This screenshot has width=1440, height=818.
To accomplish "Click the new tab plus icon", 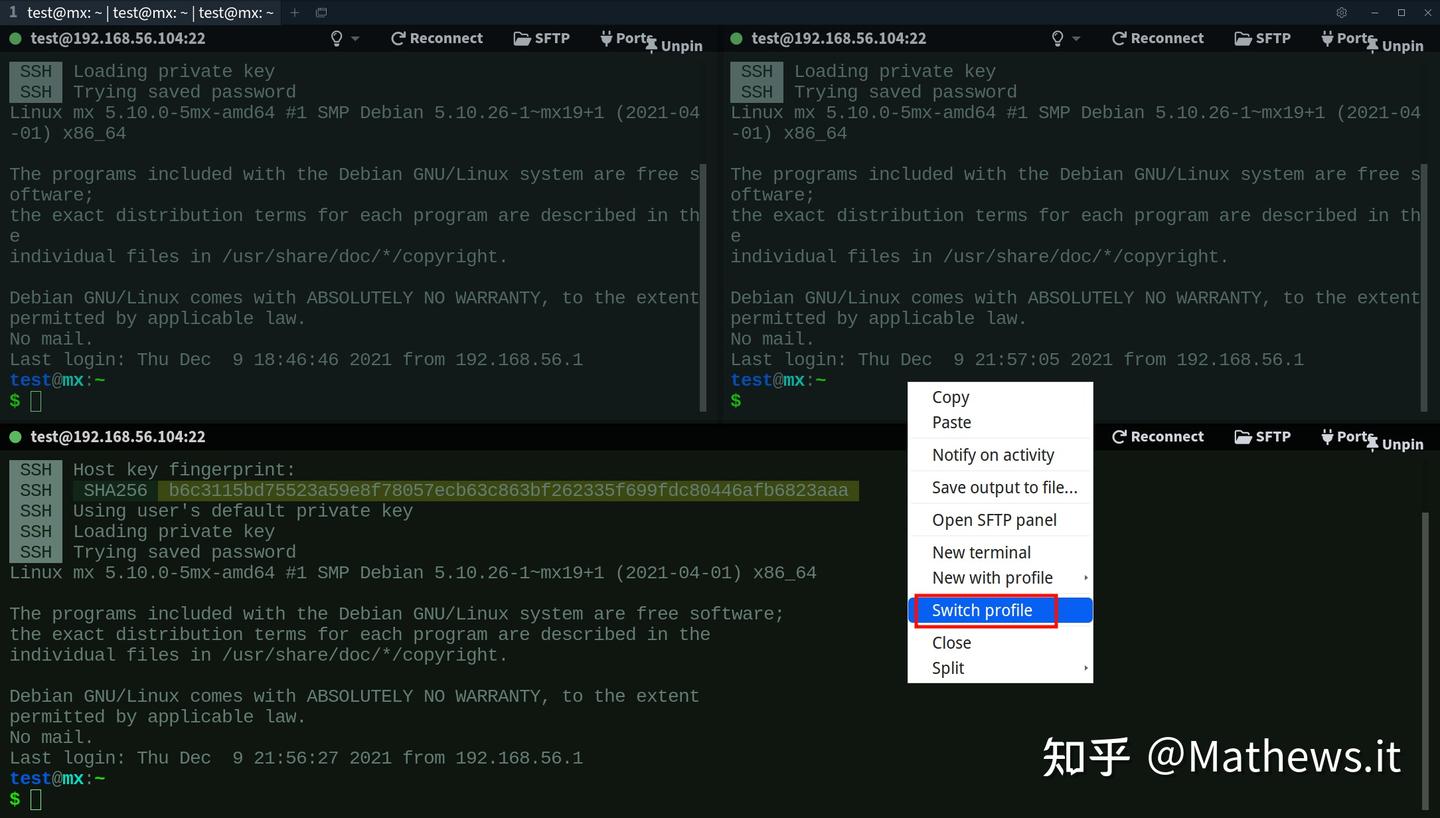I will click(294, 12).
